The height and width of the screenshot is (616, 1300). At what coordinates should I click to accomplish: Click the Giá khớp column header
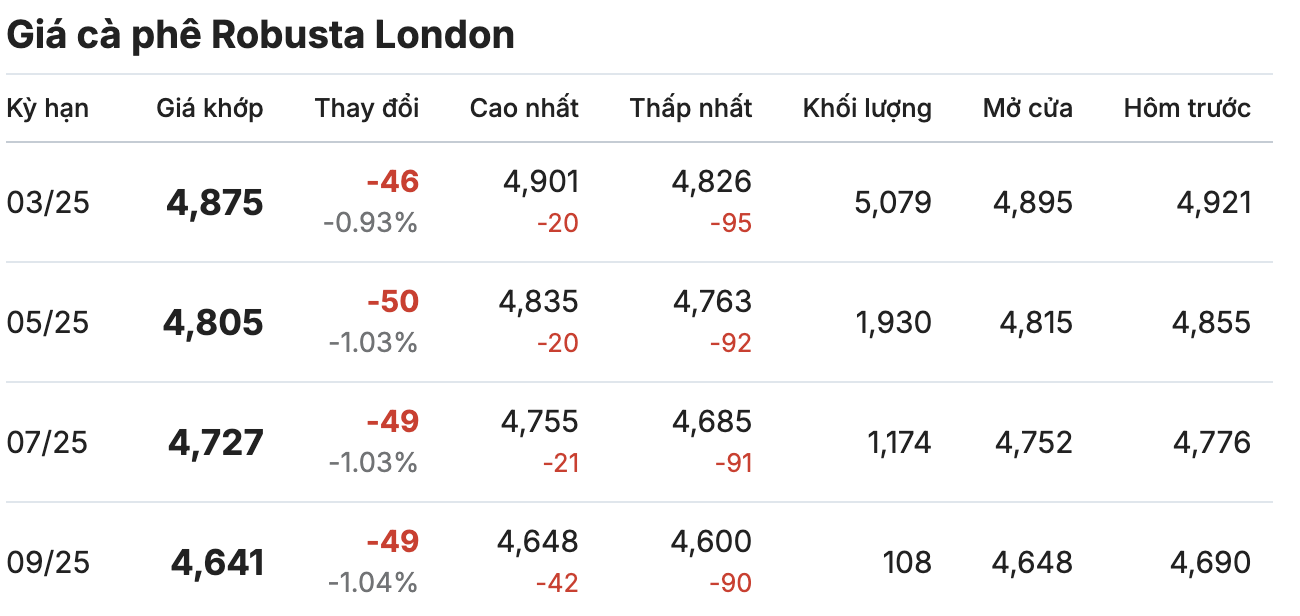click(x=210, y=108)
